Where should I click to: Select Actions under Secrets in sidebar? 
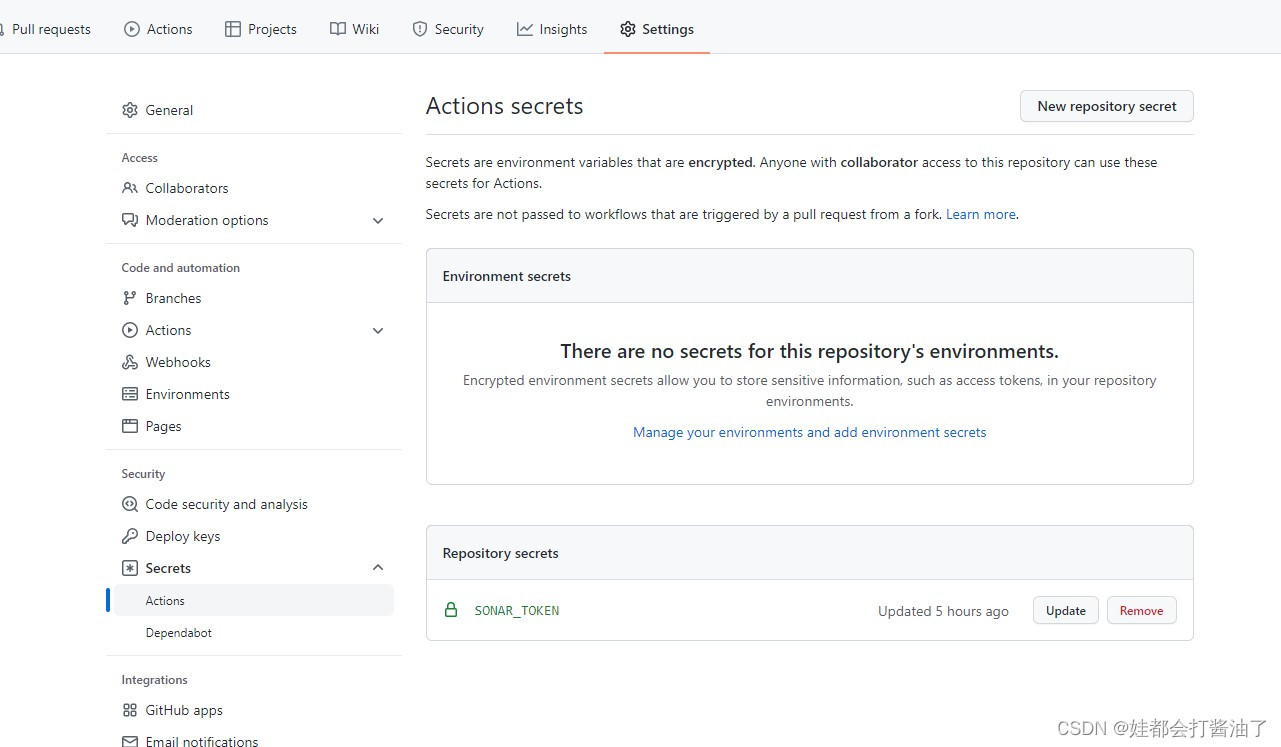254,600
